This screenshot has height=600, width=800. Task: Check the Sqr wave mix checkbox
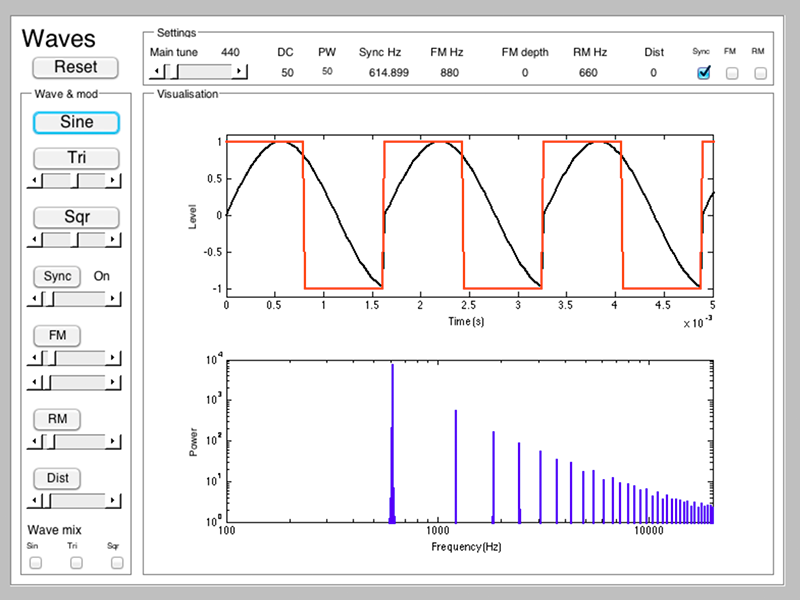click(117, 563)
